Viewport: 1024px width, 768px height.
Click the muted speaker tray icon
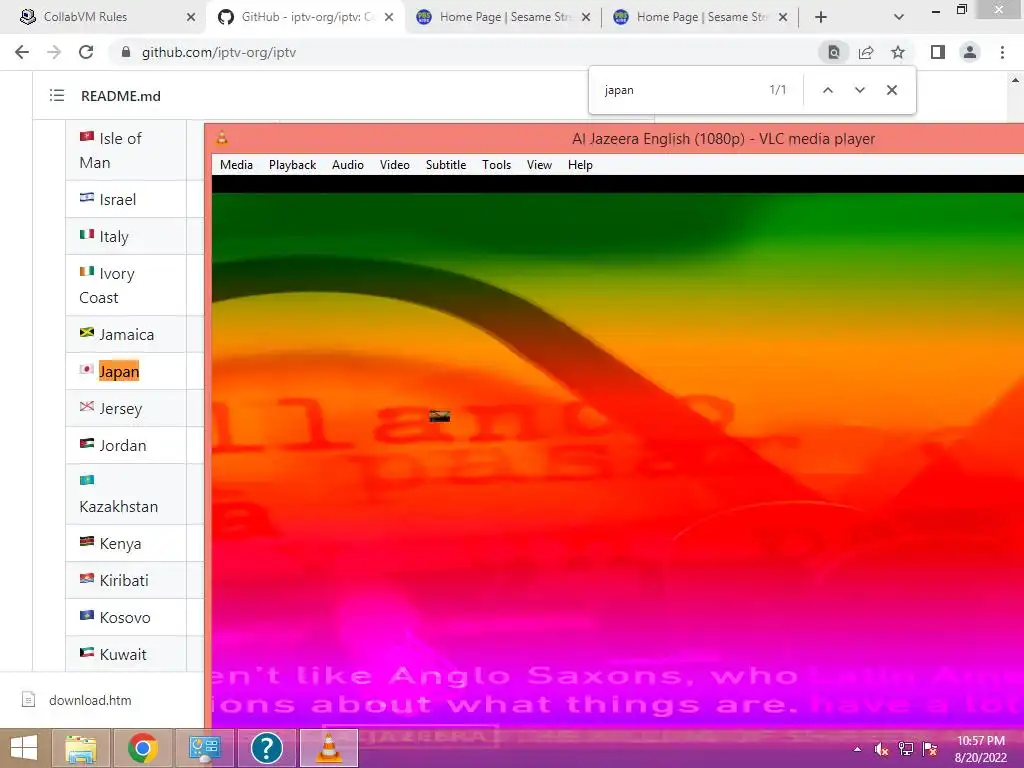881,749
